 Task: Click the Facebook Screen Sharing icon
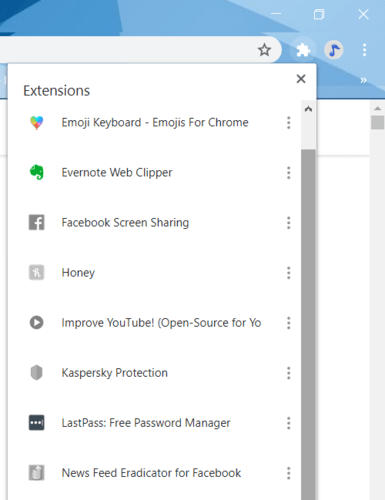coord(37,222)
